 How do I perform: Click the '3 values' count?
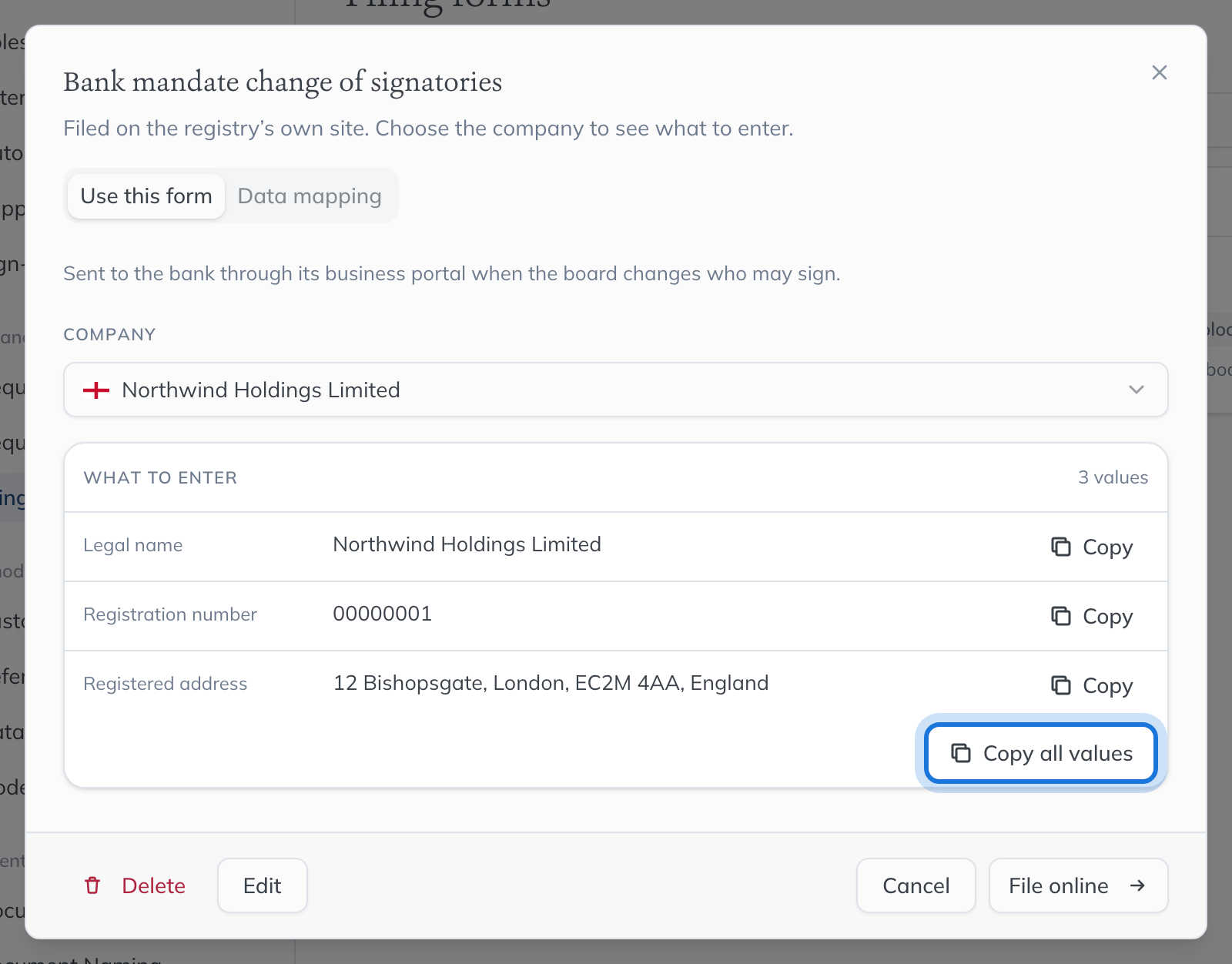click(x=1113, y=477)
